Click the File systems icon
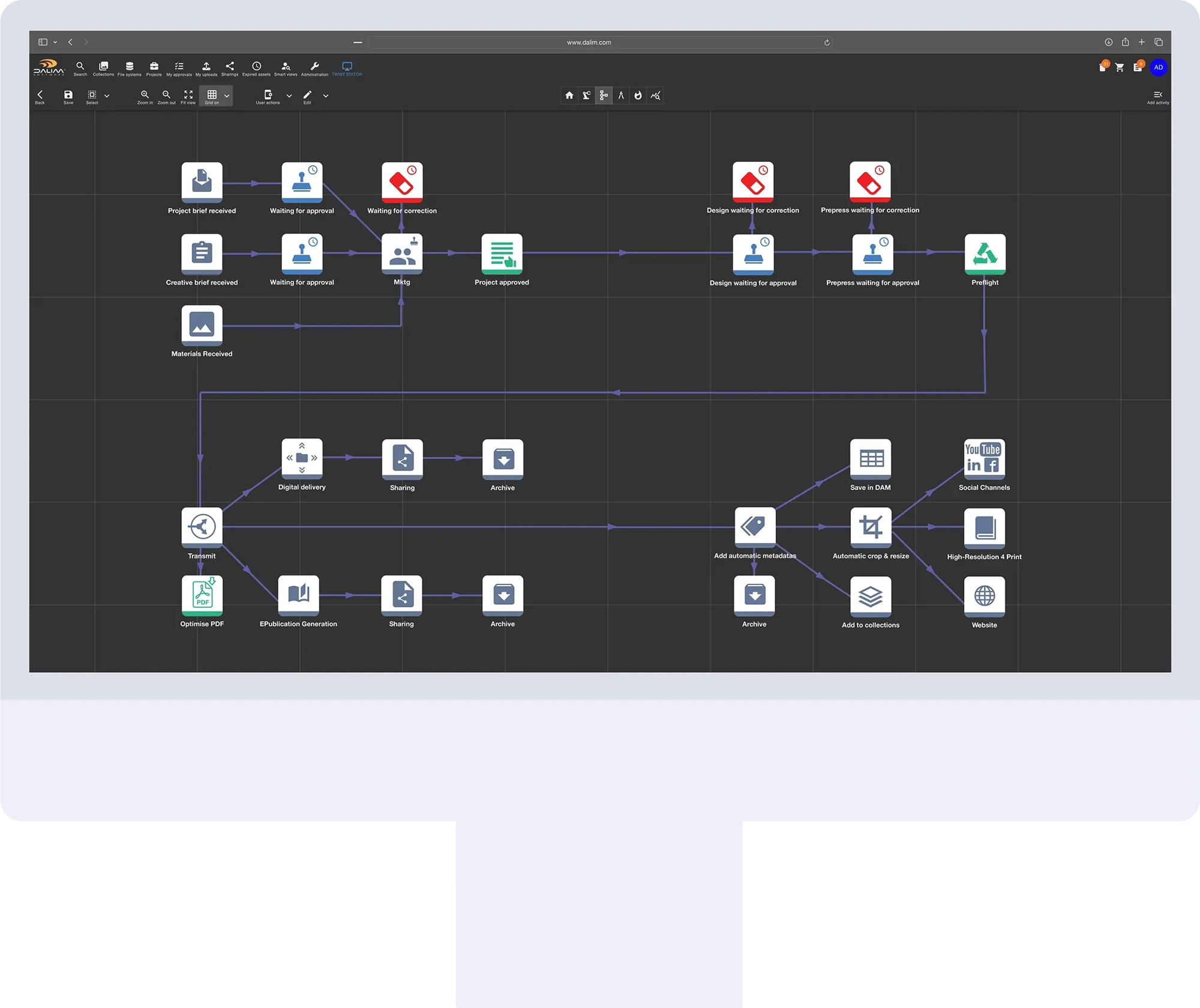The width and height of the screenshot is (1200, 1008). click(130, 66)
